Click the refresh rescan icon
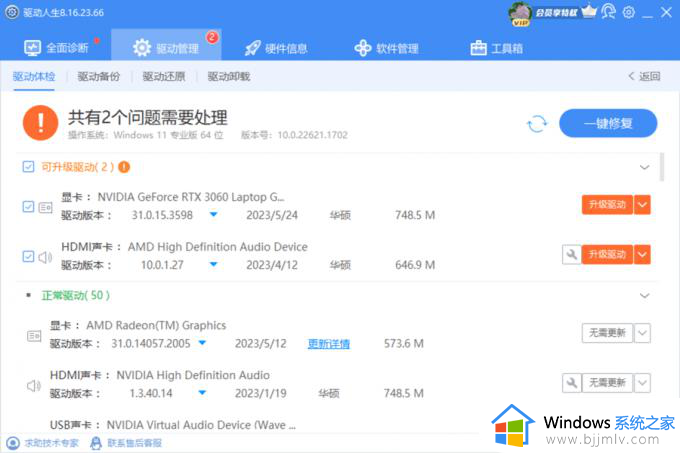 click(x=537, y=124)
